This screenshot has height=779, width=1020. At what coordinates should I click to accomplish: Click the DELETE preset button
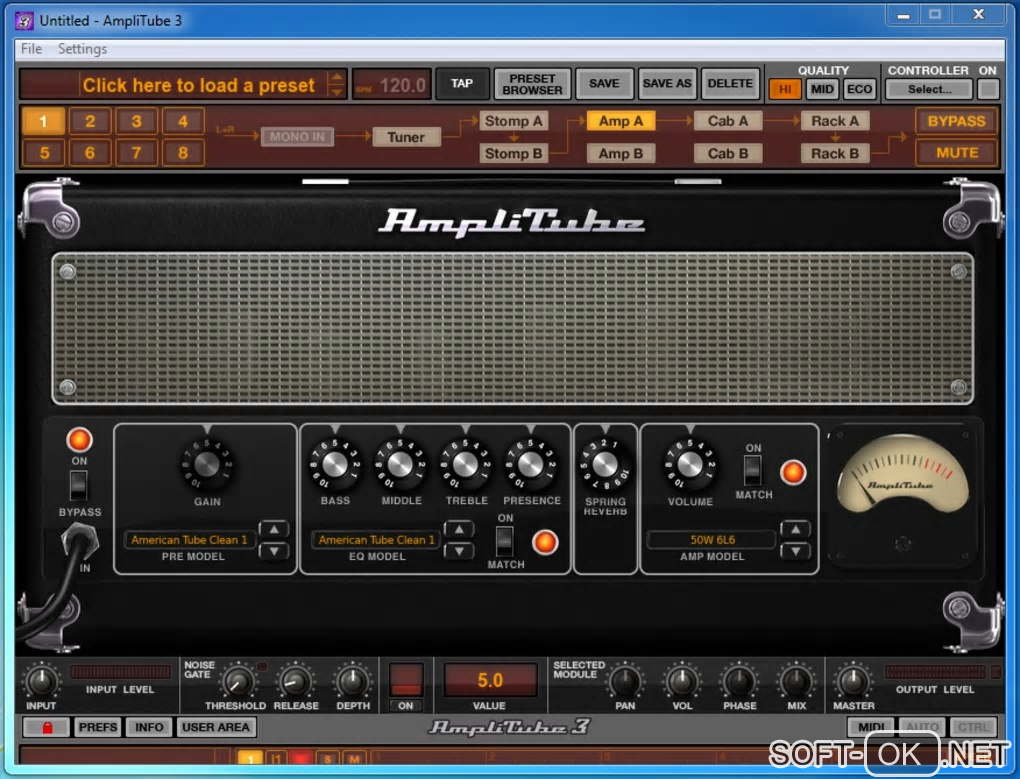click(x=730, y=84)
